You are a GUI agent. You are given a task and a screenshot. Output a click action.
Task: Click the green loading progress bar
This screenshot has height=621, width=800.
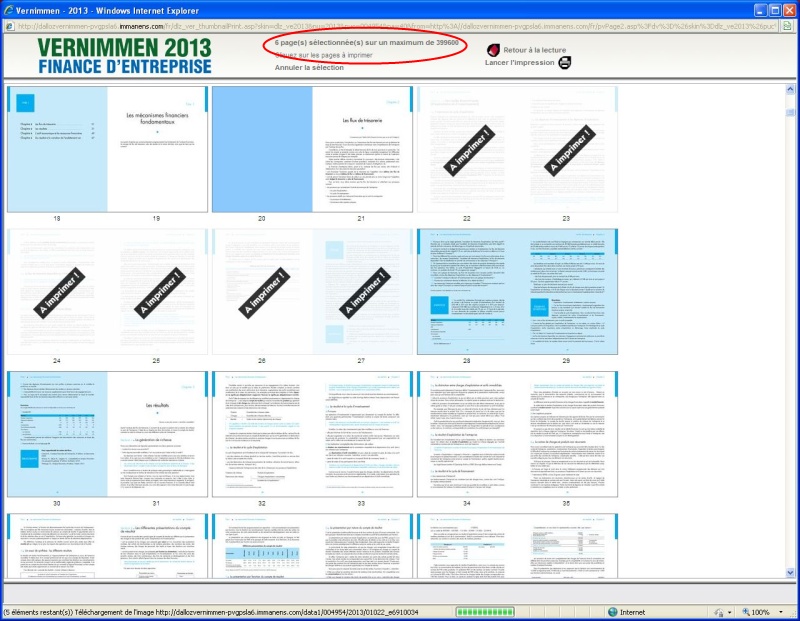pos(485,612)
